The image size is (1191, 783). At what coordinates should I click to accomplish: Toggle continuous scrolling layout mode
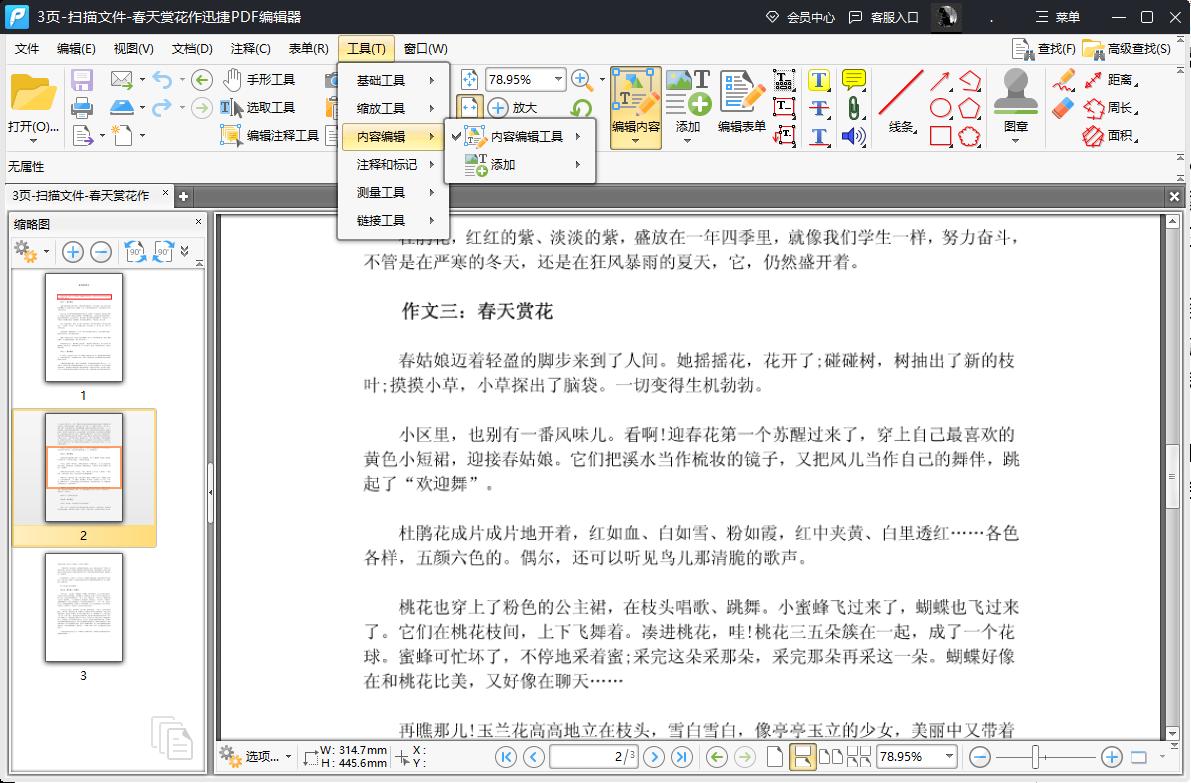(x=803, y=757)
